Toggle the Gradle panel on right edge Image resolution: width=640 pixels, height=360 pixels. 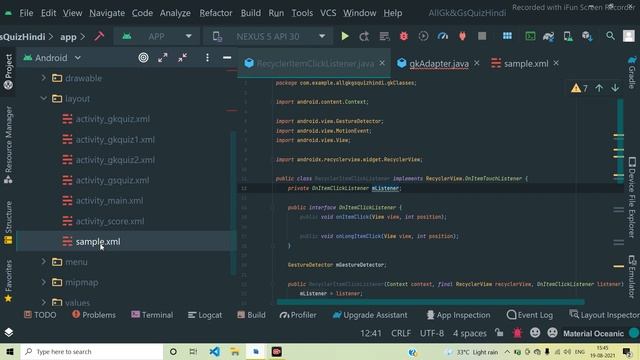pyautogui.click(x=632, y=72)
